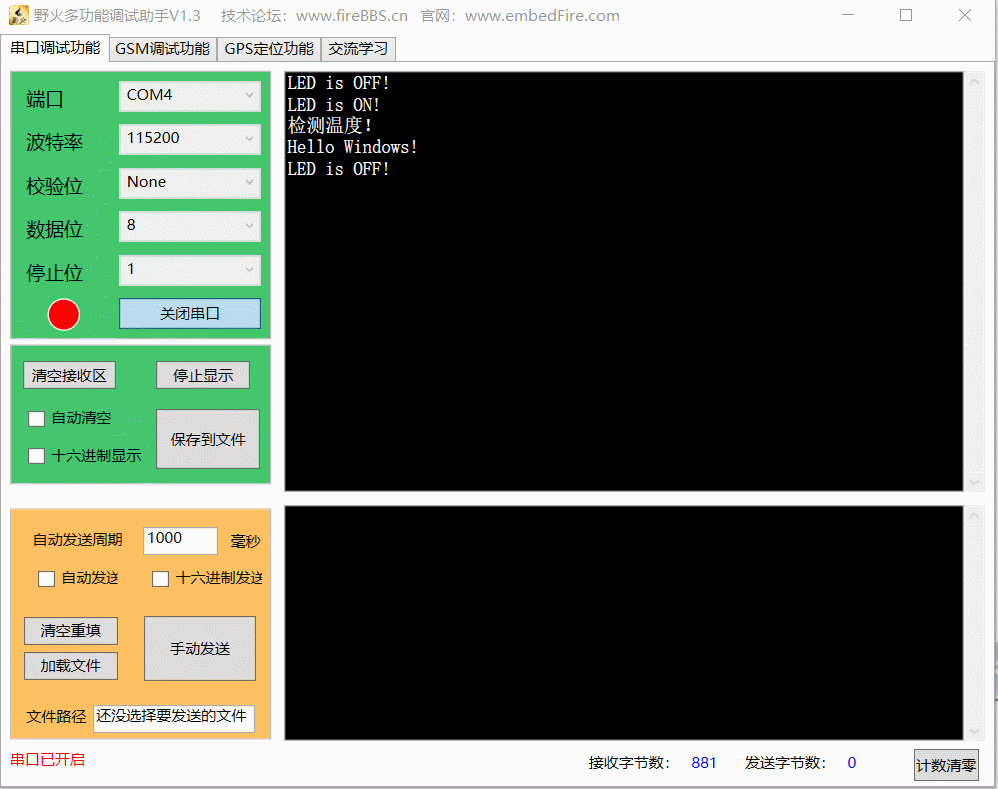Click the 串口已开启 status text

coord(48,760)
